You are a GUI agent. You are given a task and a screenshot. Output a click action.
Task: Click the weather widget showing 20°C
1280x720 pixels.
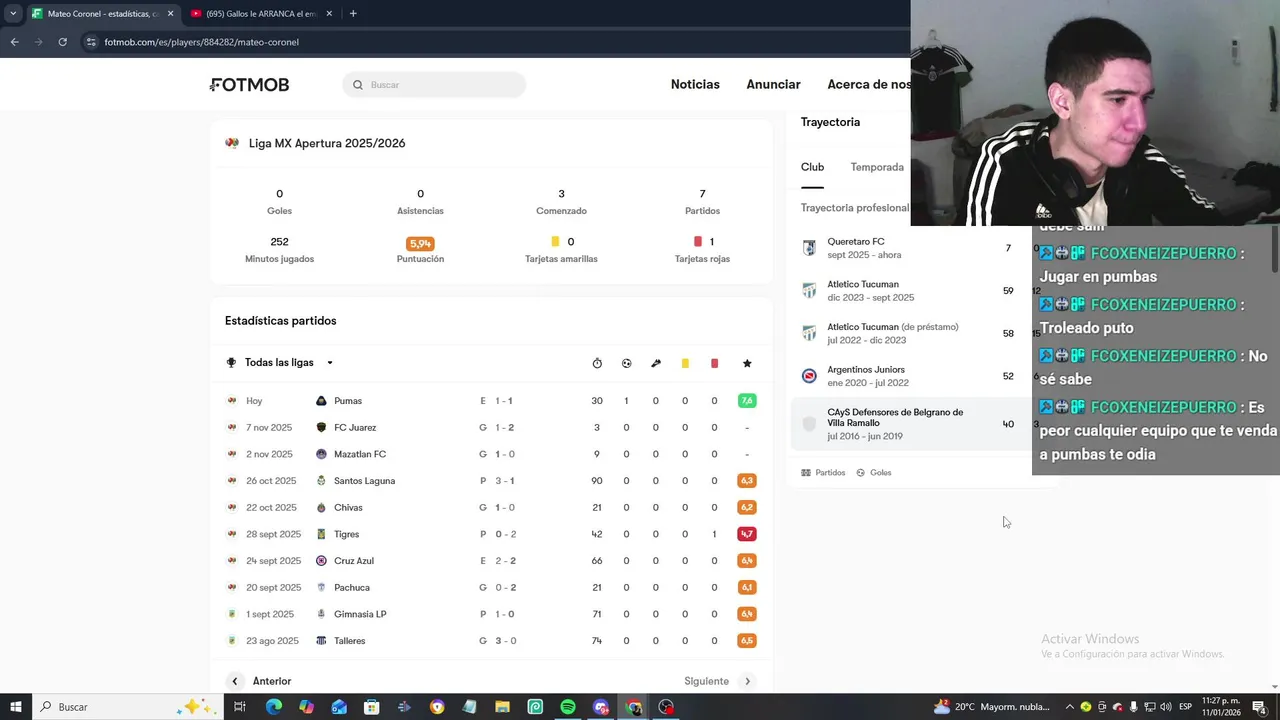click(991, 707)
